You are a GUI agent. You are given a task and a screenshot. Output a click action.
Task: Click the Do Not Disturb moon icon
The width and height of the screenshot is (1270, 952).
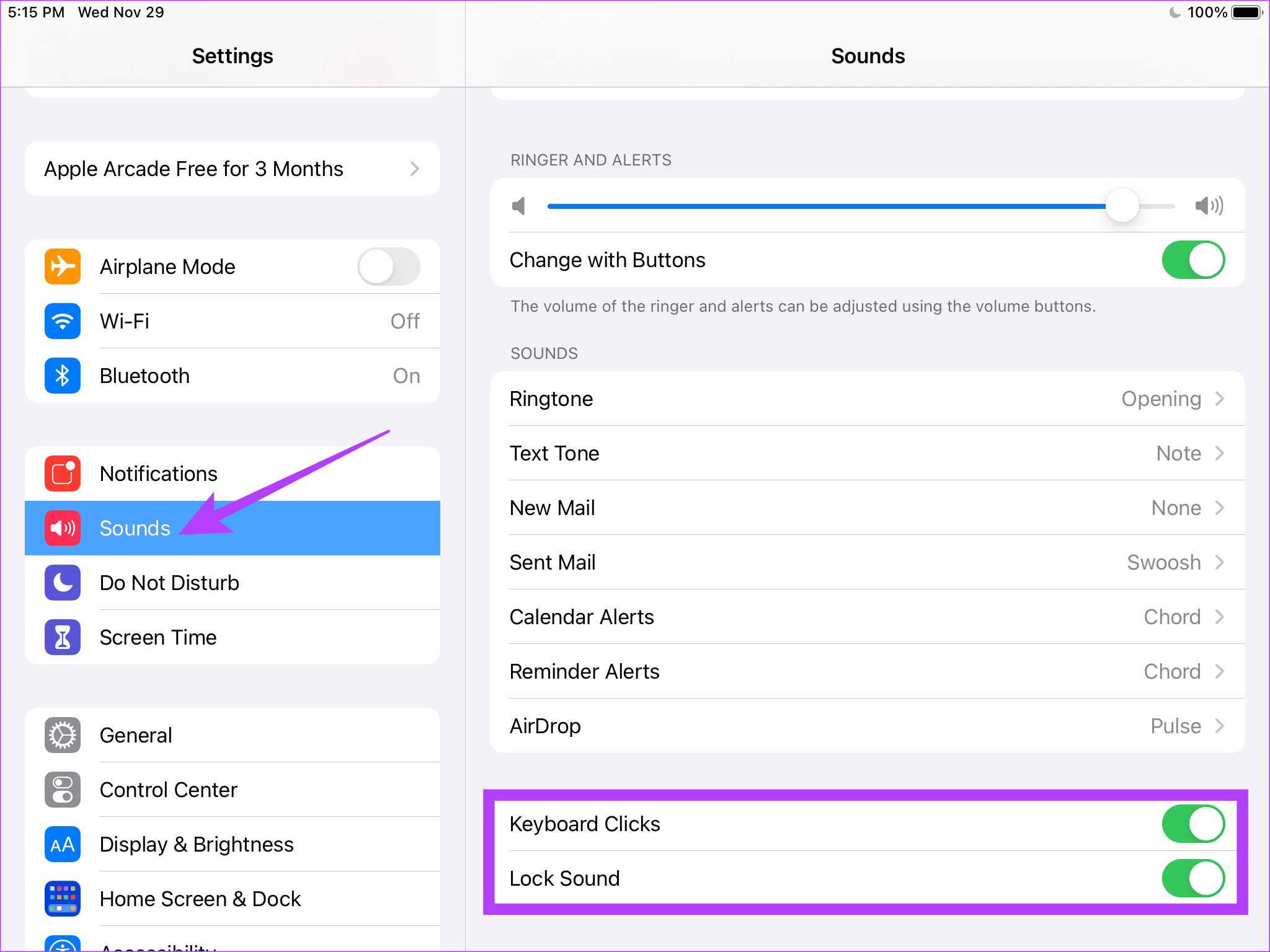pyautogui.click(x=62, y=583)
